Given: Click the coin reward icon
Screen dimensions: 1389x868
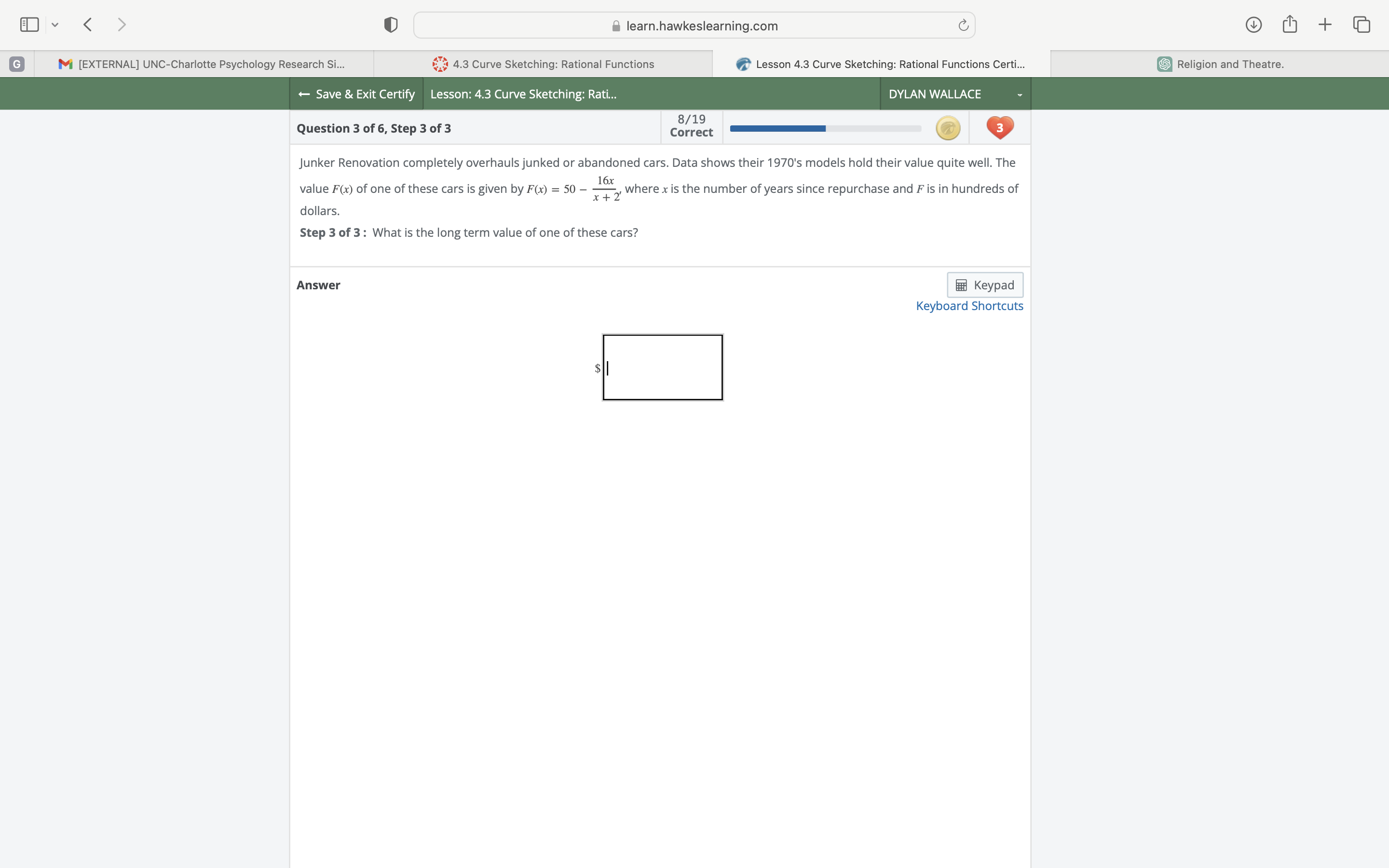Looking at the screenshot, I should (947, 127).
